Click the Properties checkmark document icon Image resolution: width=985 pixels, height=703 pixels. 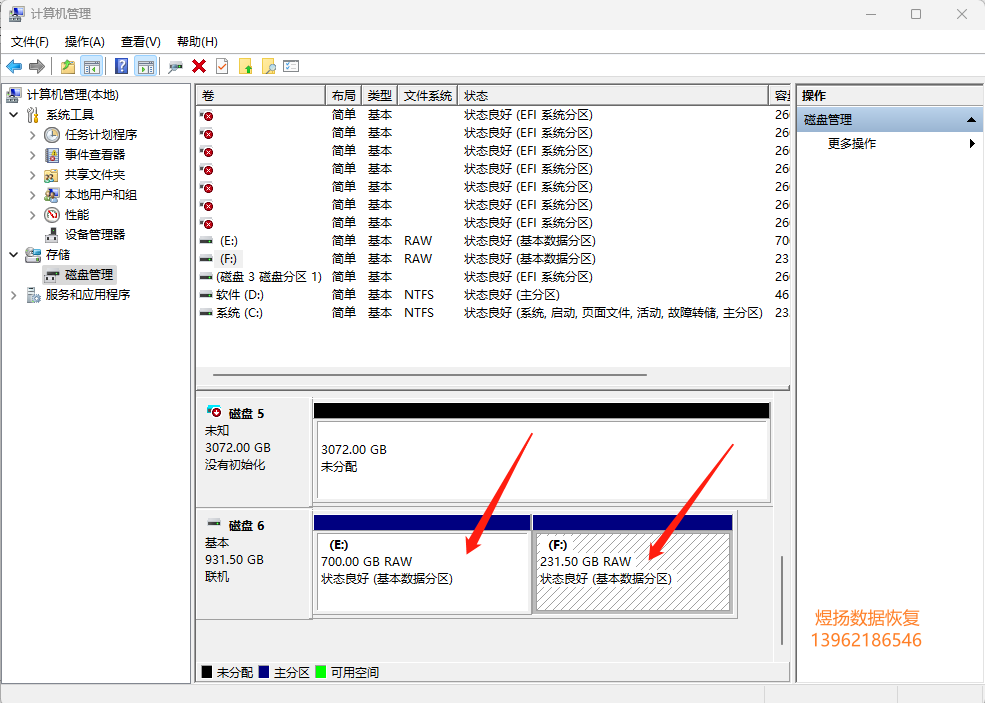tap(222, 66)
